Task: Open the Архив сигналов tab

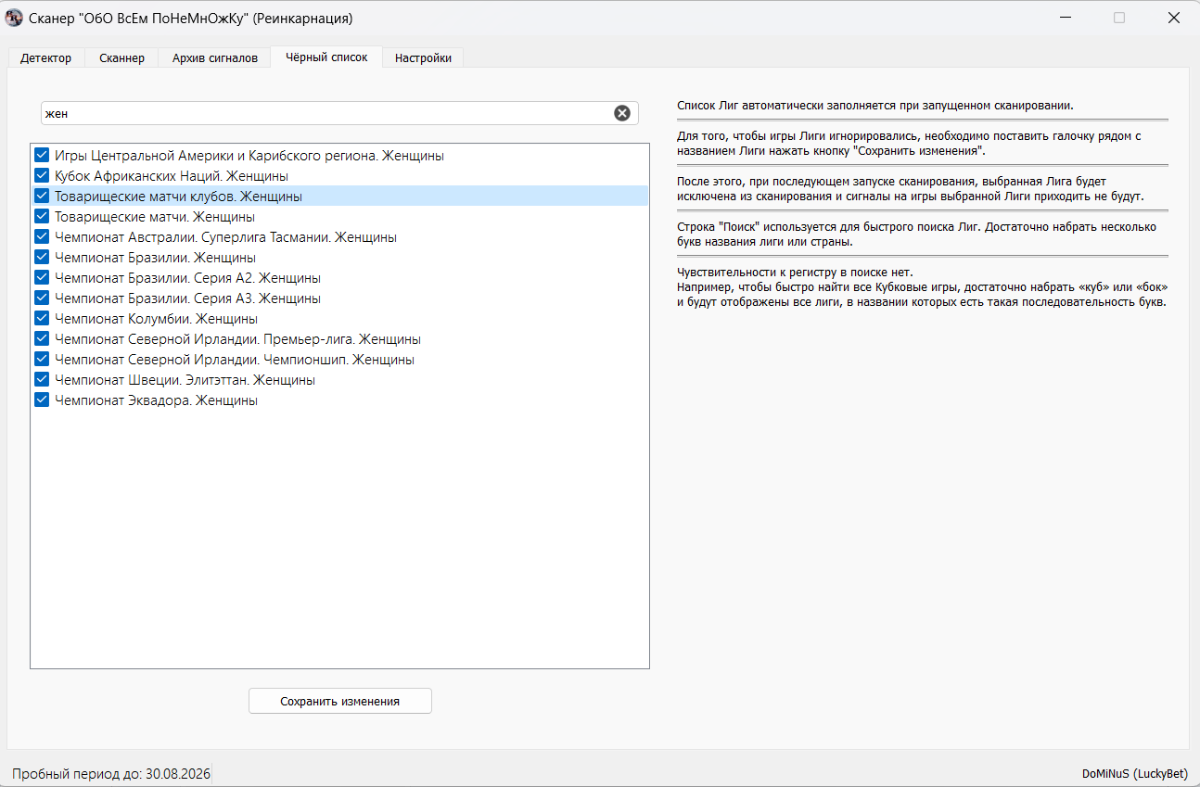Action: pyautogui.click(x=215, y=58)
